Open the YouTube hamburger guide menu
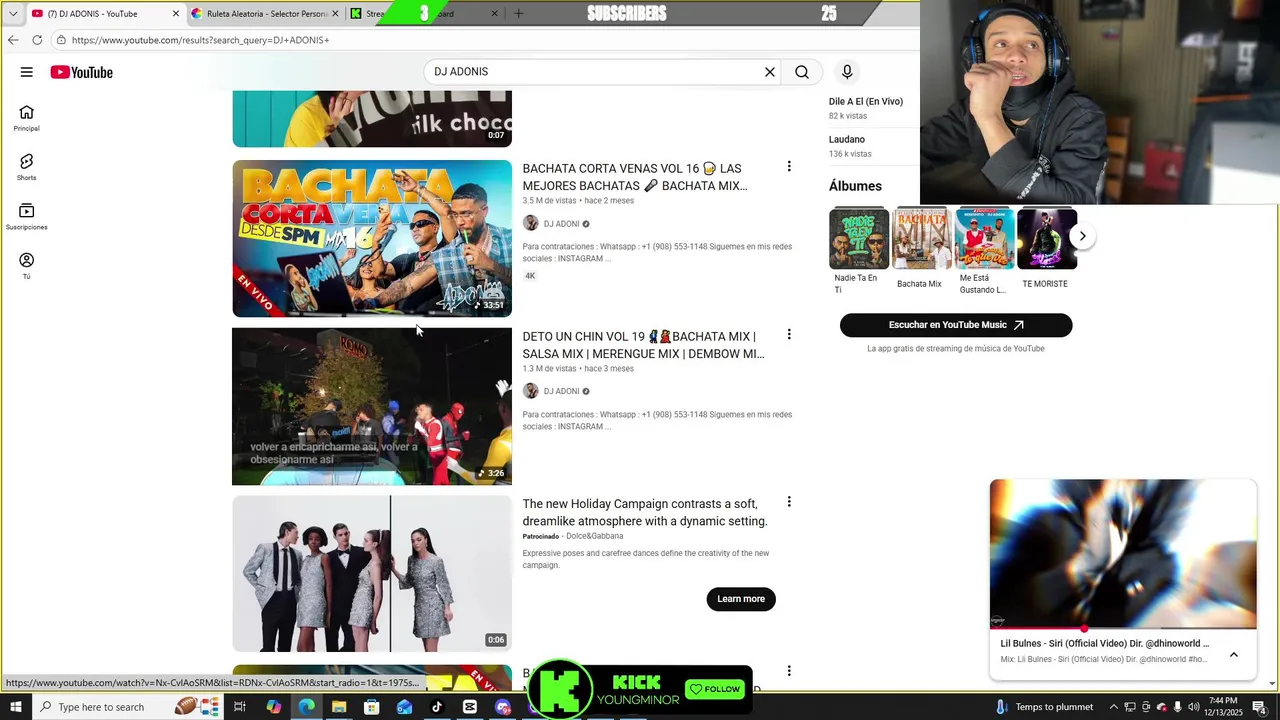Screen dimensions: 1280x720 click(x=27, y=72)
